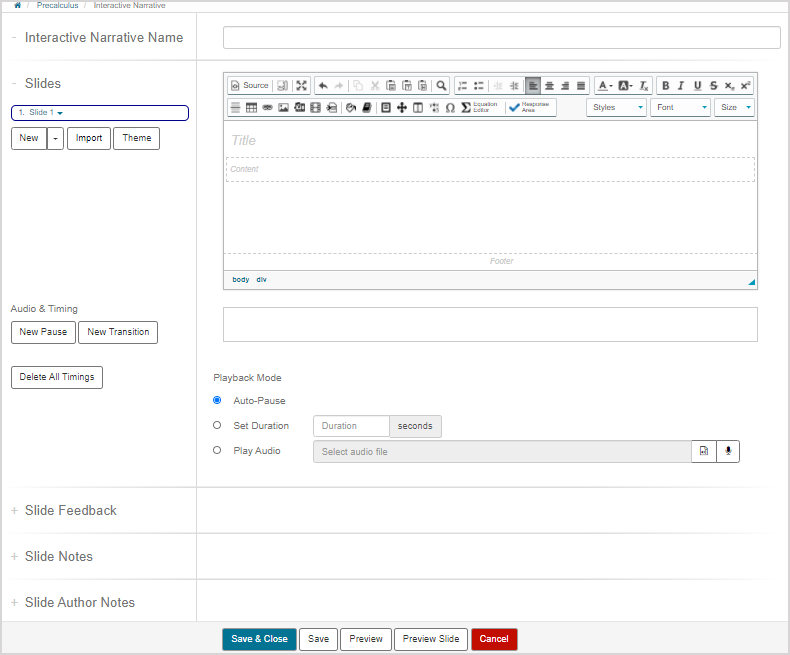Viewport: 790px width, 655px height.
Task: Open text color picker
Action: 605,86
